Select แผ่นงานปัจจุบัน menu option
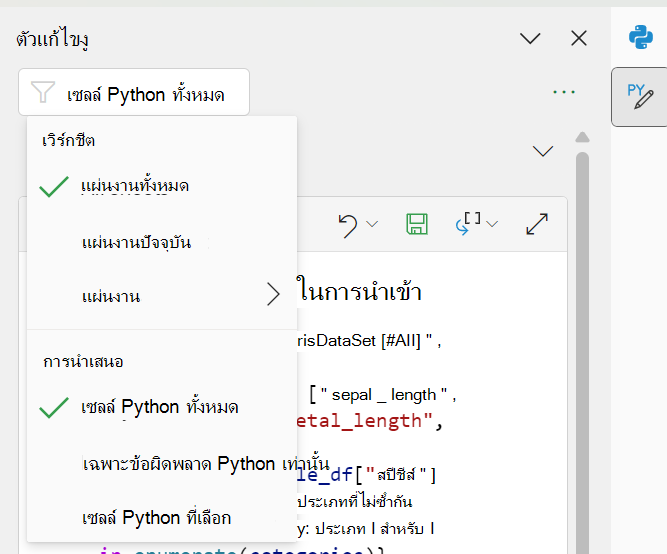667x554 pixels. (x=162, y=243)
